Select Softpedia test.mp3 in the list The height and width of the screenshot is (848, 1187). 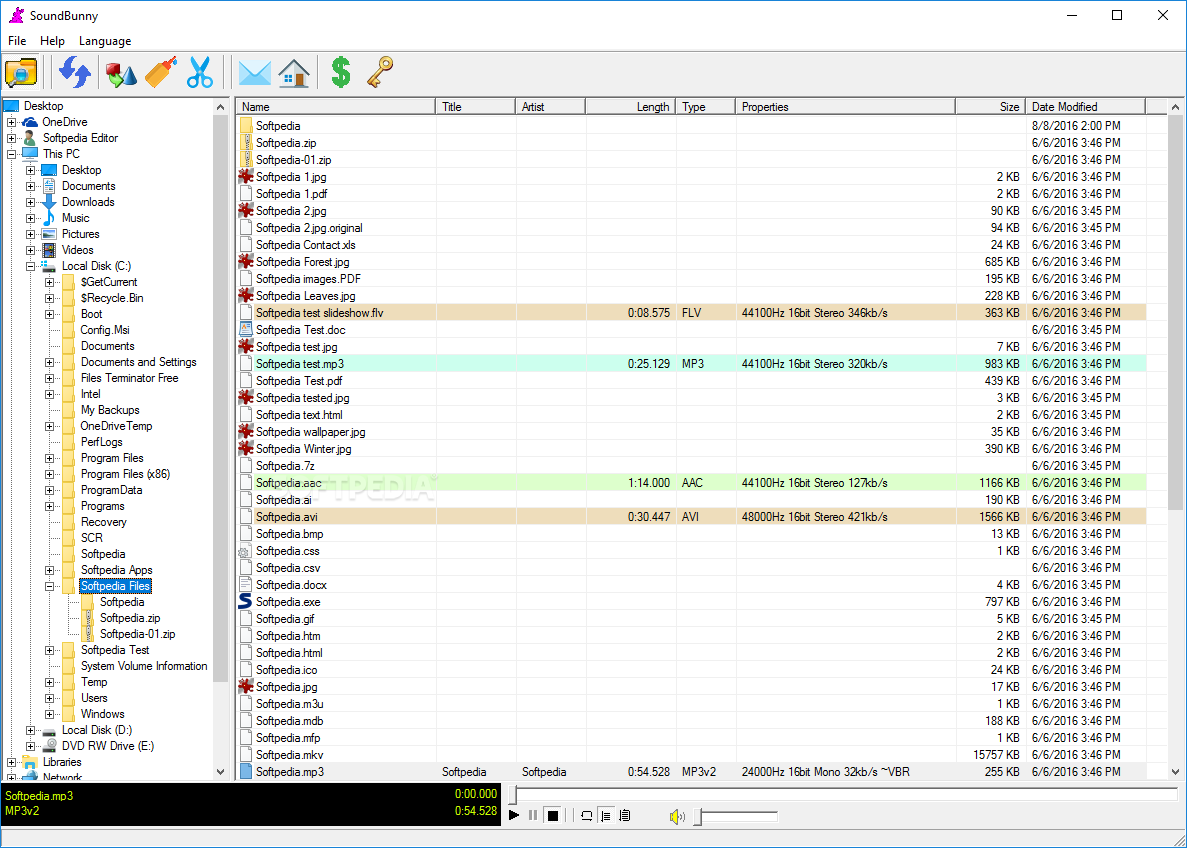click(x=691, y=363)
